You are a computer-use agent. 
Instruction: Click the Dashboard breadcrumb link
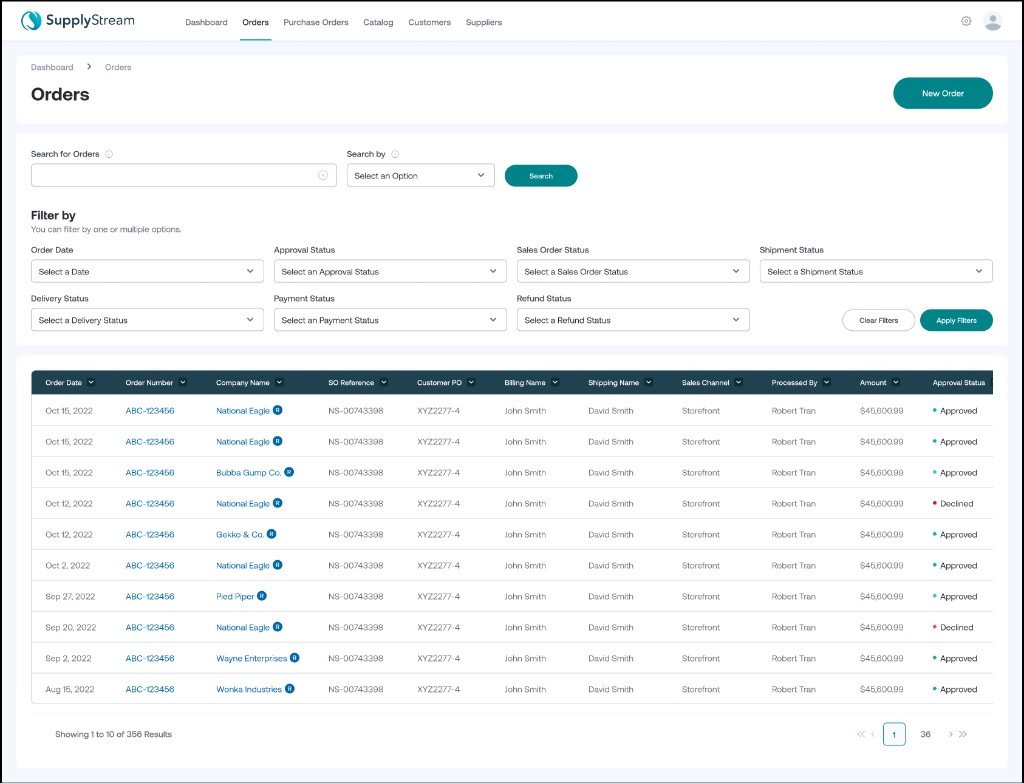pyautogui.click(x=52, y=67)
